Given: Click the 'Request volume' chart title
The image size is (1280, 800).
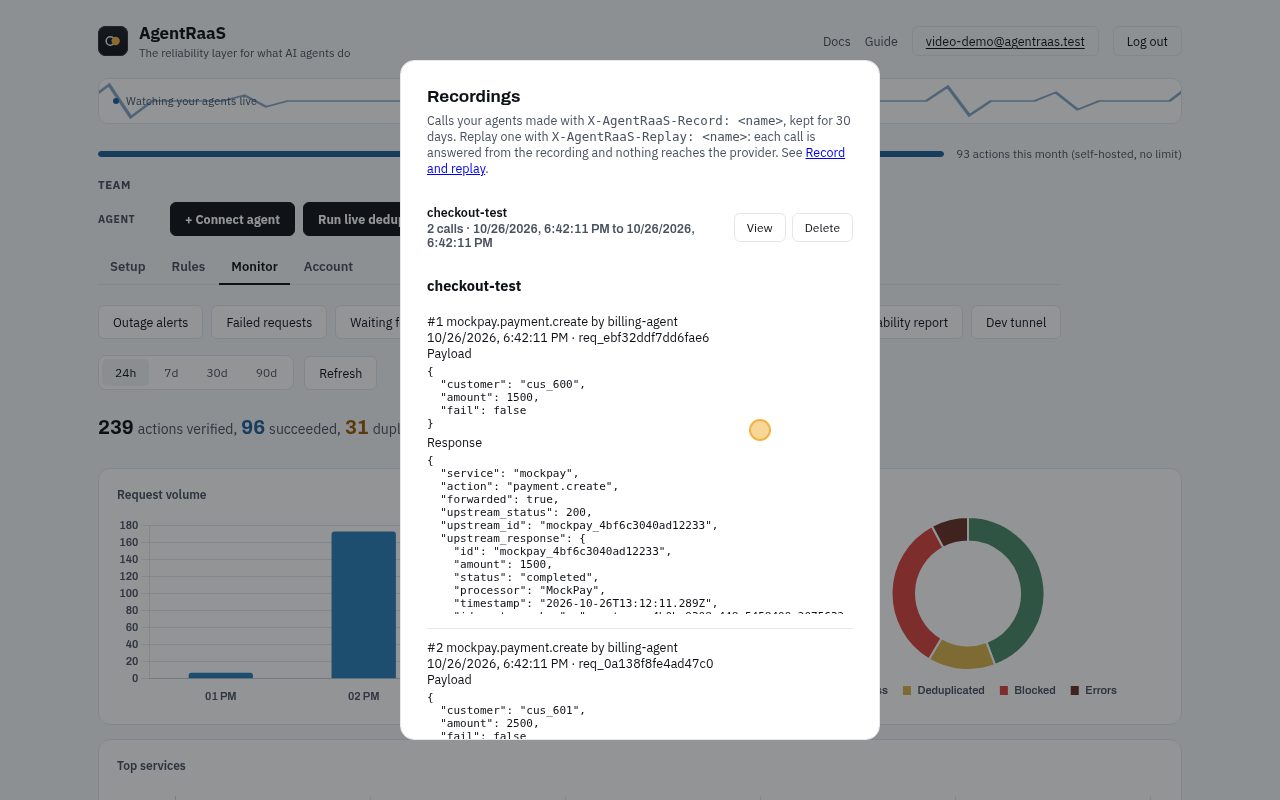Looking at the screenshot, I should (x=161, y=494).
